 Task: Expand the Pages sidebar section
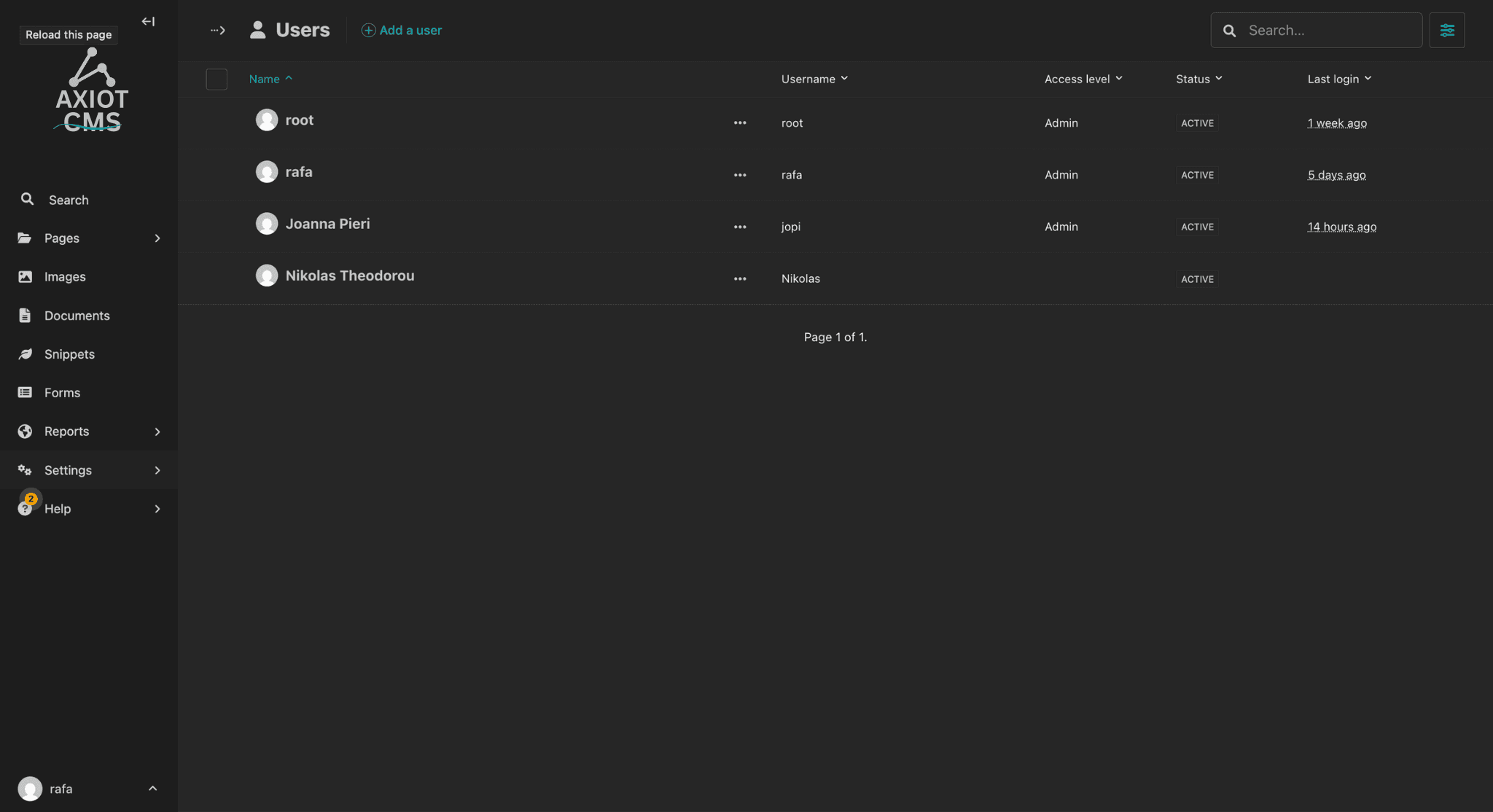157,238
